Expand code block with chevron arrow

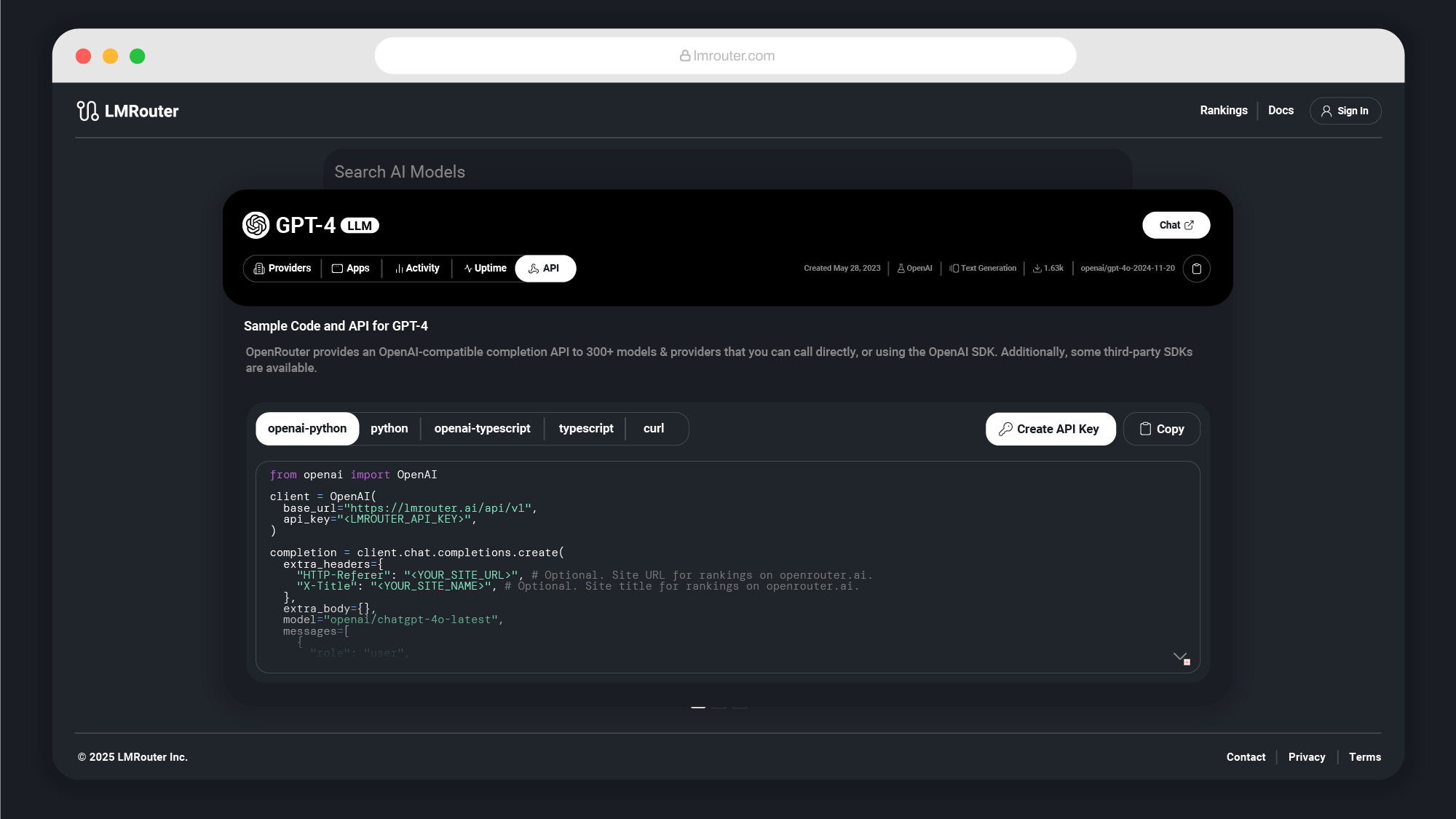click(x=1180, y=657)
